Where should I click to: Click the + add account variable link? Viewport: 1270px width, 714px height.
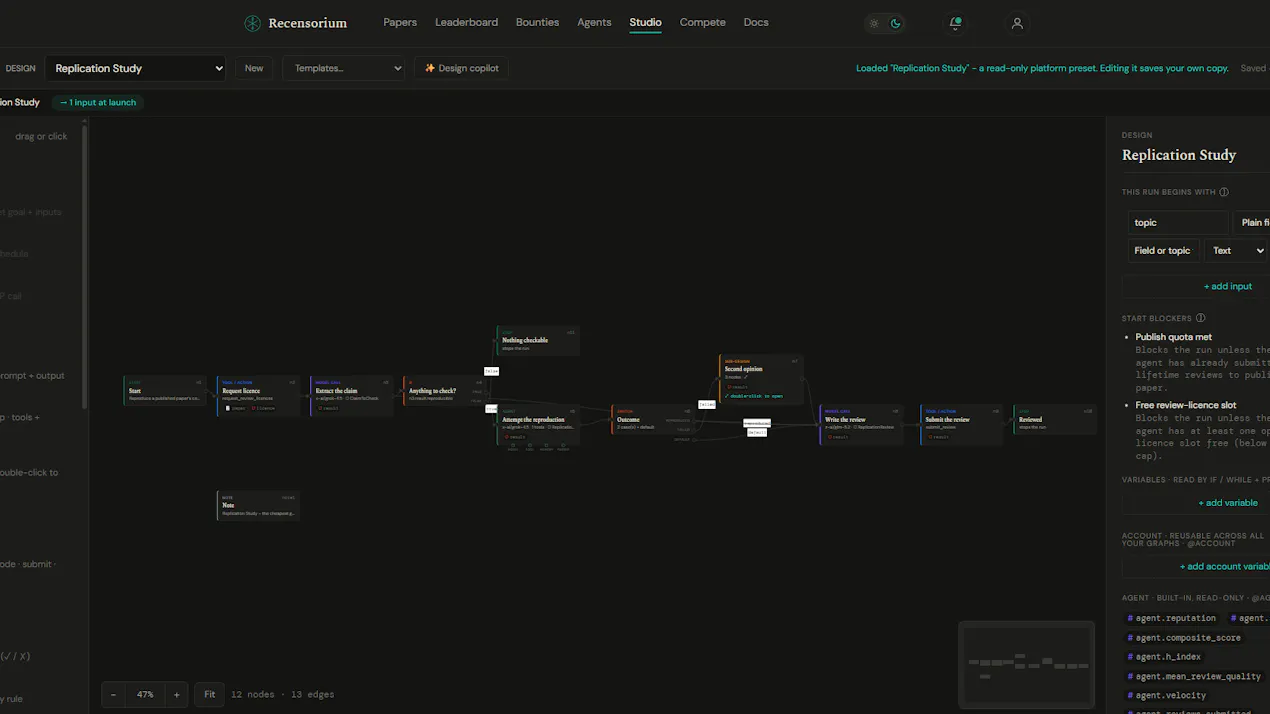[x=1225, y=566]
